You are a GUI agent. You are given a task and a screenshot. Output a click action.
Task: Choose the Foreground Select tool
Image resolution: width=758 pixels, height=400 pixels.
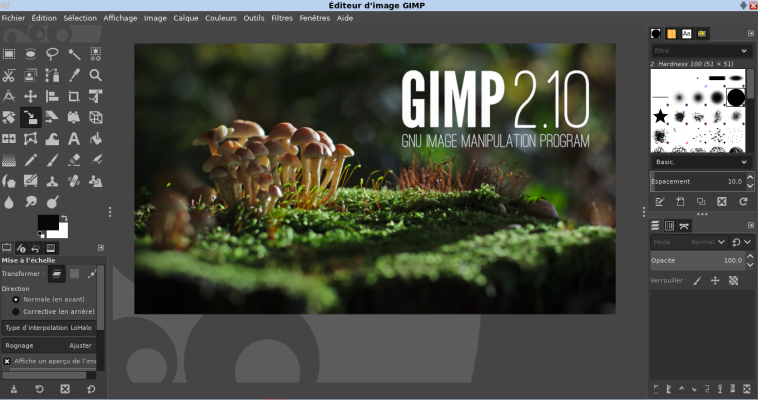pyautogui.click(x=30, y=75)
